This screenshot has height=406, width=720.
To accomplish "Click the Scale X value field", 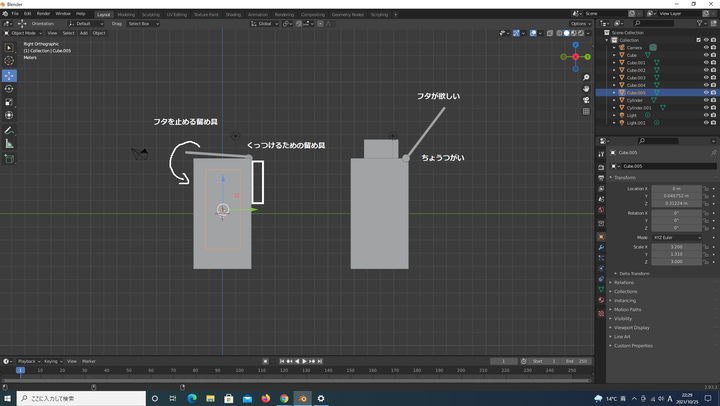I will 675,246.
